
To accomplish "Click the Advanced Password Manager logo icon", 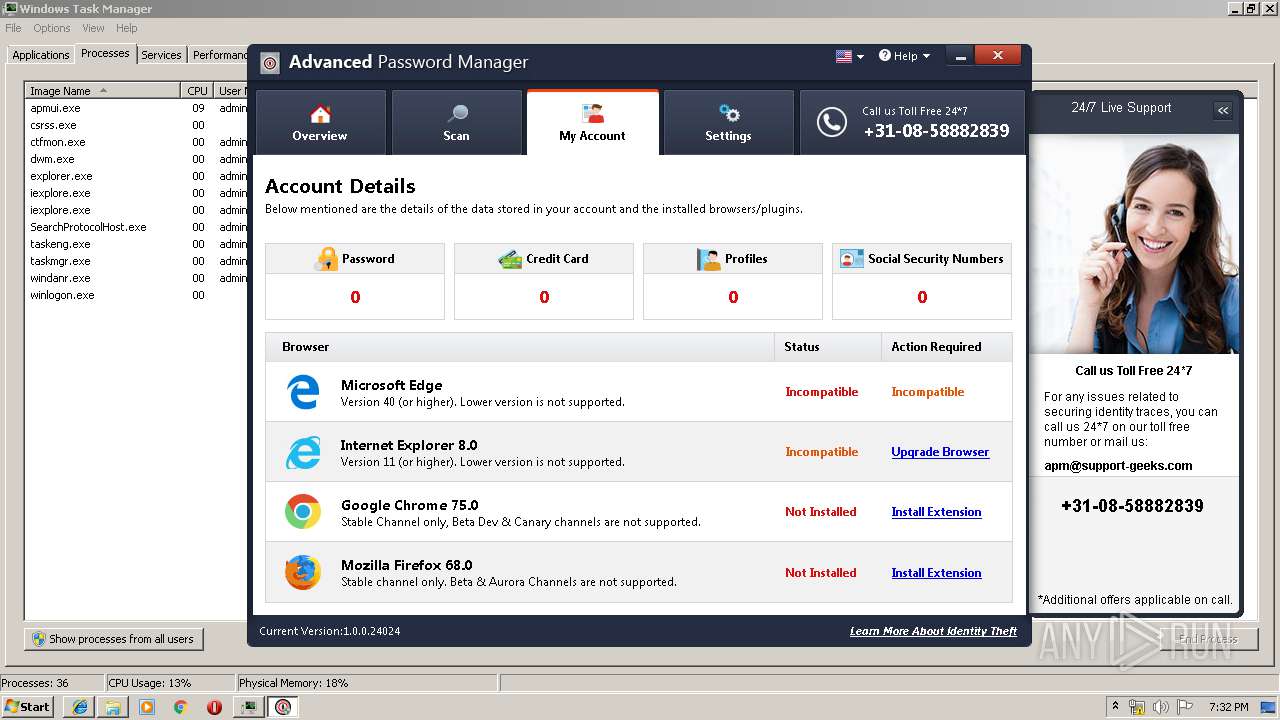I will pos(270,63).
